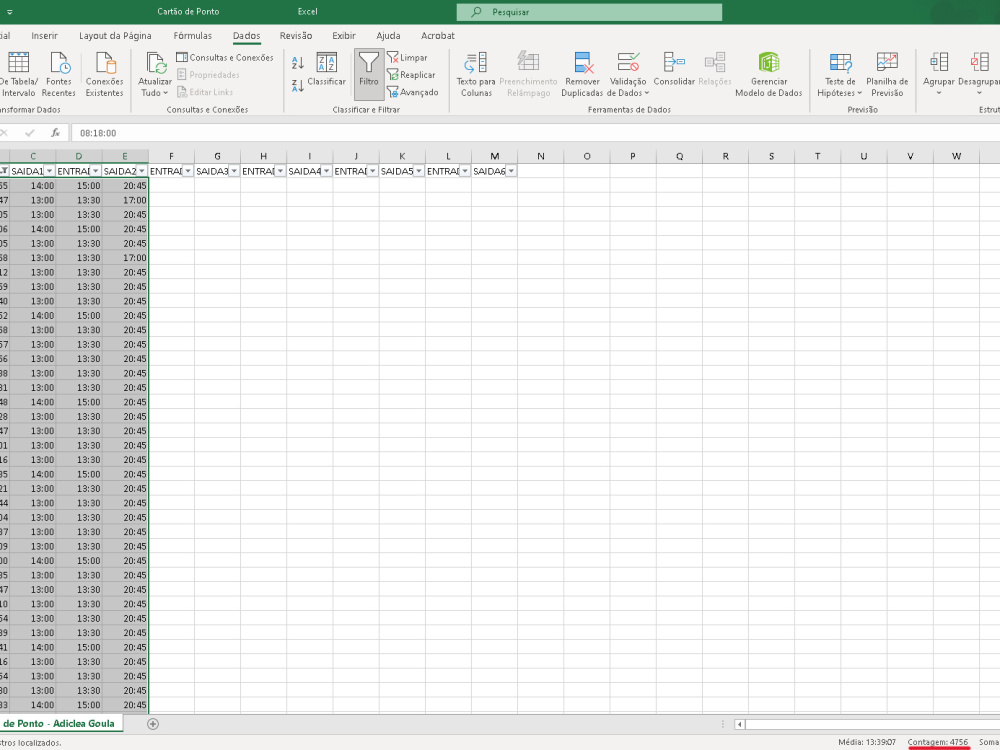Viewport: 1000px width, 750px height.
Task: Click the new sheet plus button
Action: [x=152, y=723]
